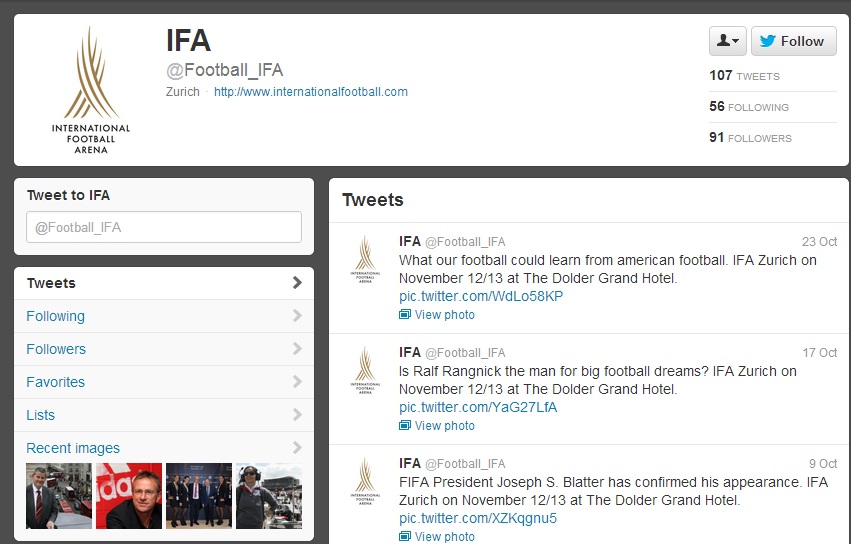Click the photo icon on the 23 Oct tweet
The height and width of the screenshot is (544, 851).
[x=405, y=314]
